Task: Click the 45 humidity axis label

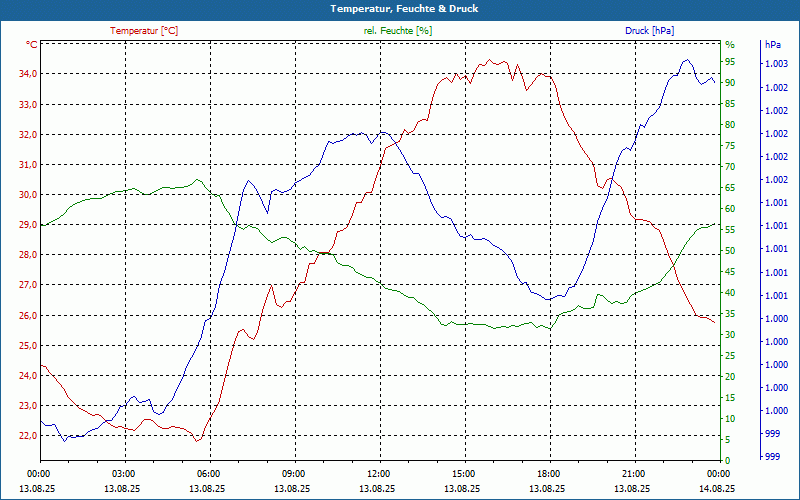Action: click(x=730, y=272)
